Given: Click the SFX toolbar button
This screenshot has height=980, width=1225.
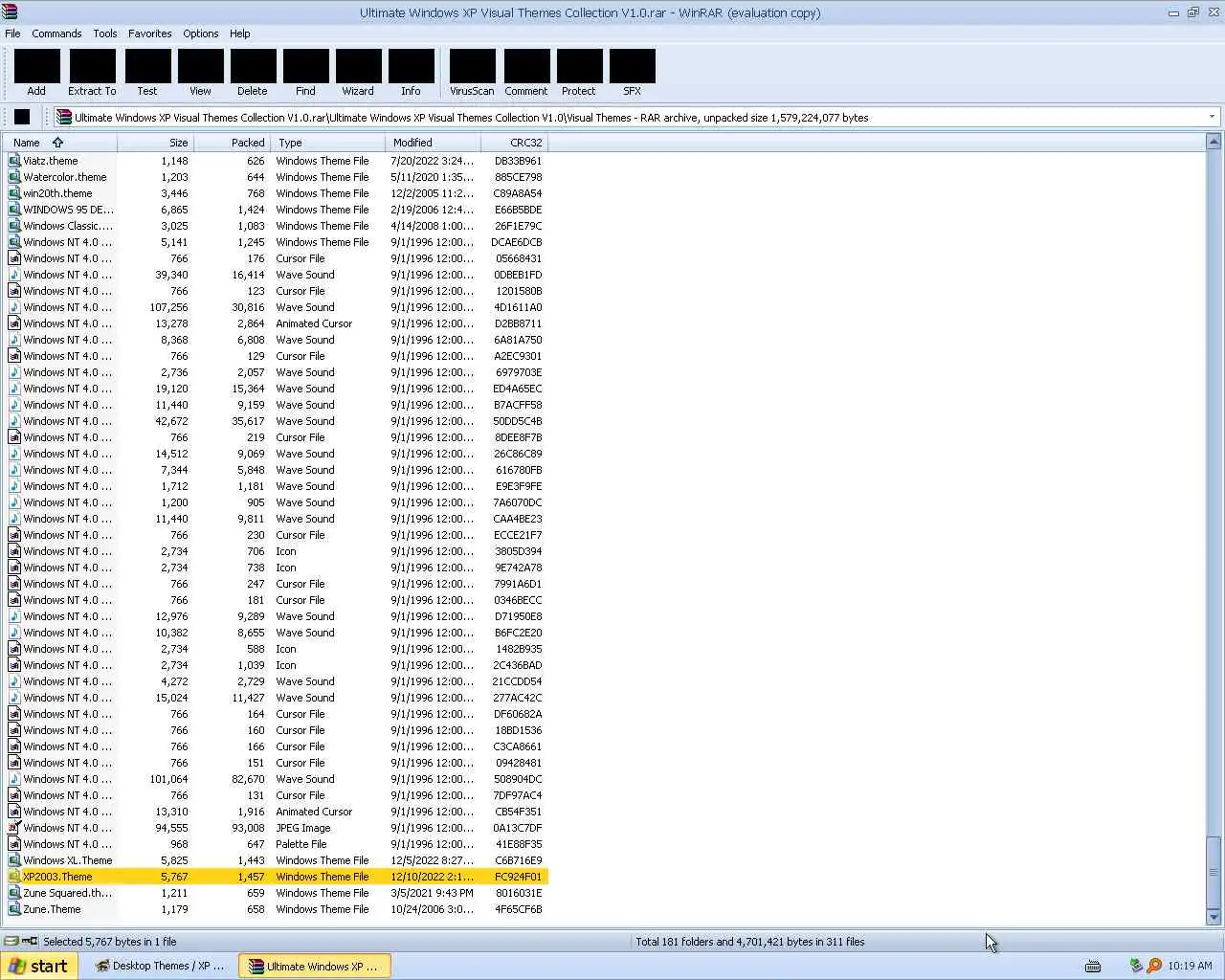Looking at the screenshot, I should (632, 74).
